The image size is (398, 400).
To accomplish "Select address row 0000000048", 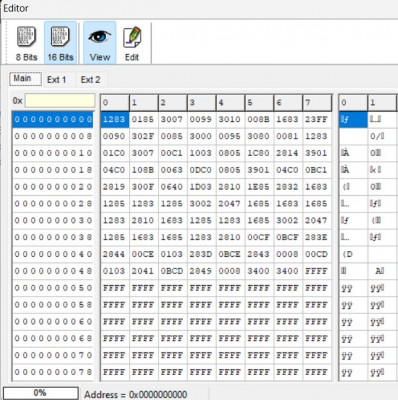I will tap(53, 271).
